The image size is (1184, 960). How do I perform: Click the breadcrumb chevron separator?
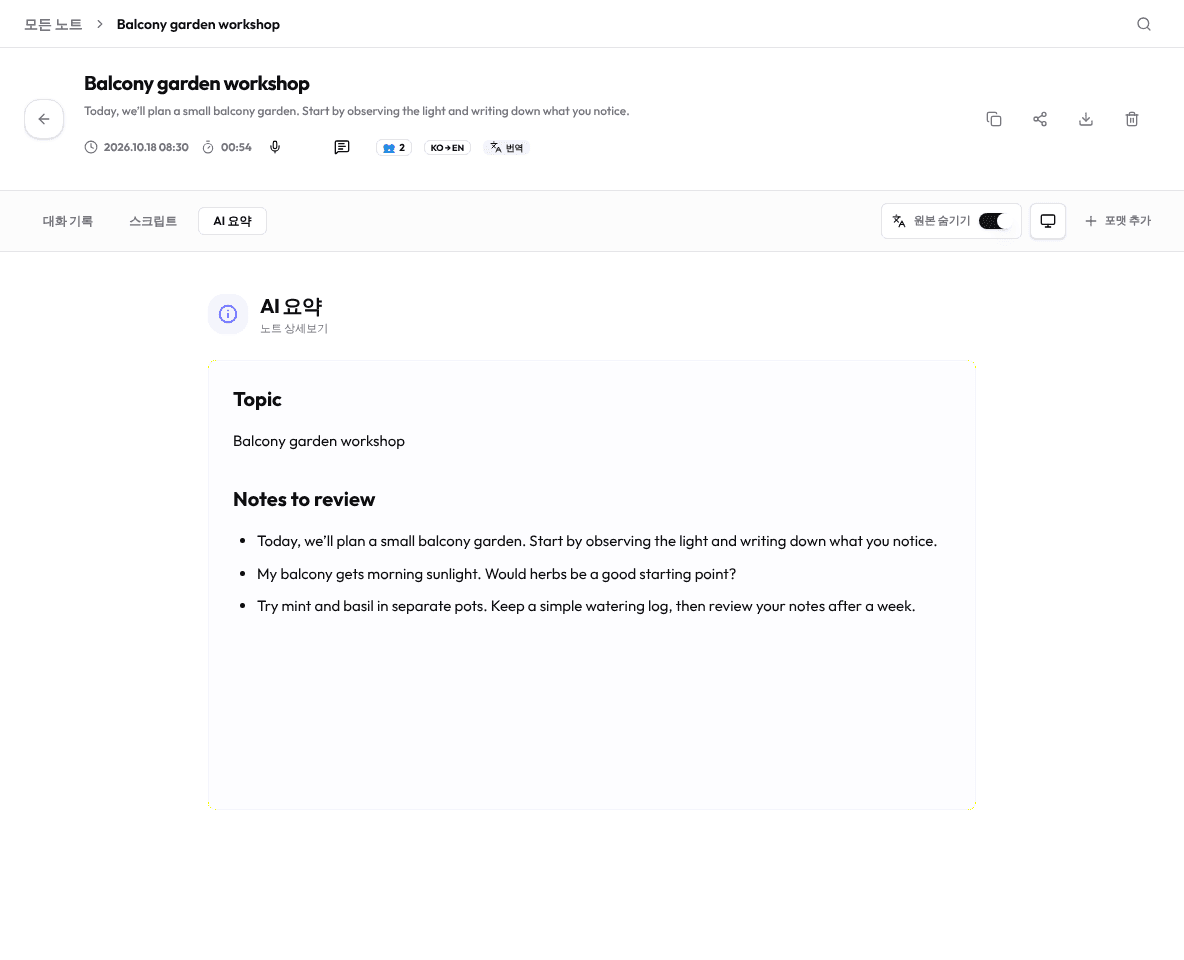(x=100, y=24)
